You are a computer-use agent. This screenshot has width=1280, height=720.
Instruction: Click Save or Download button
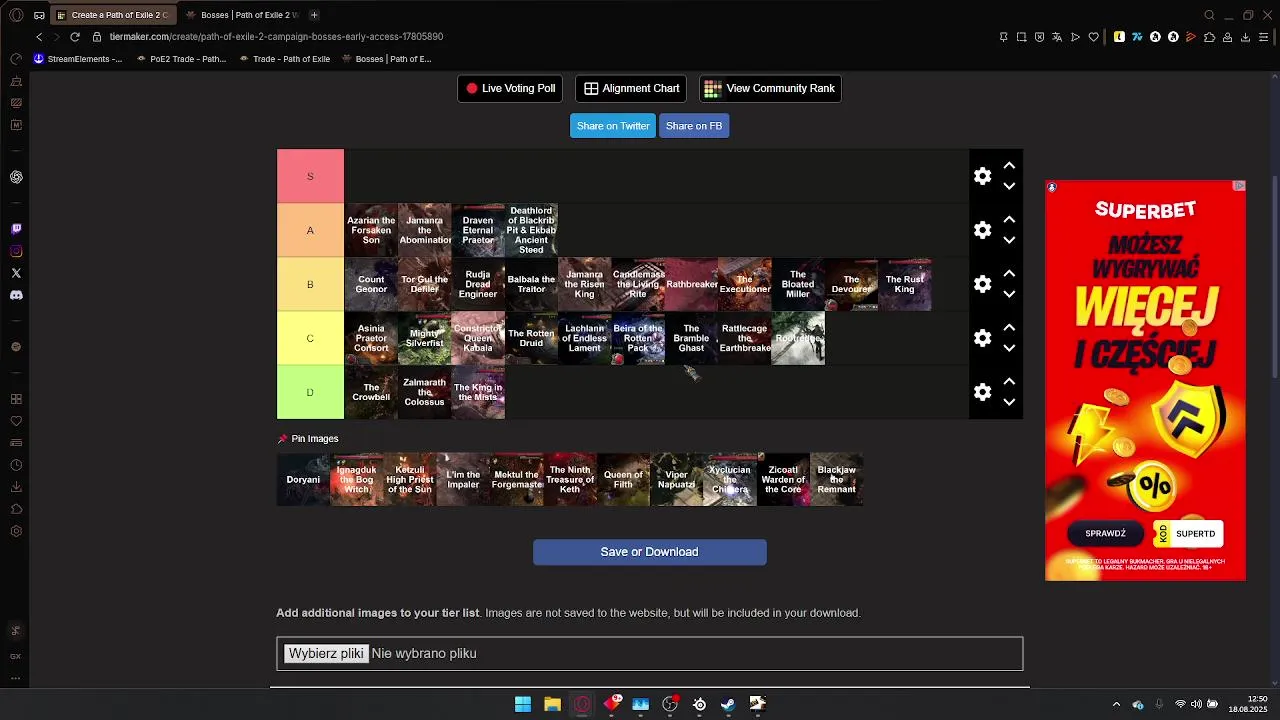(x=649, y=552)
